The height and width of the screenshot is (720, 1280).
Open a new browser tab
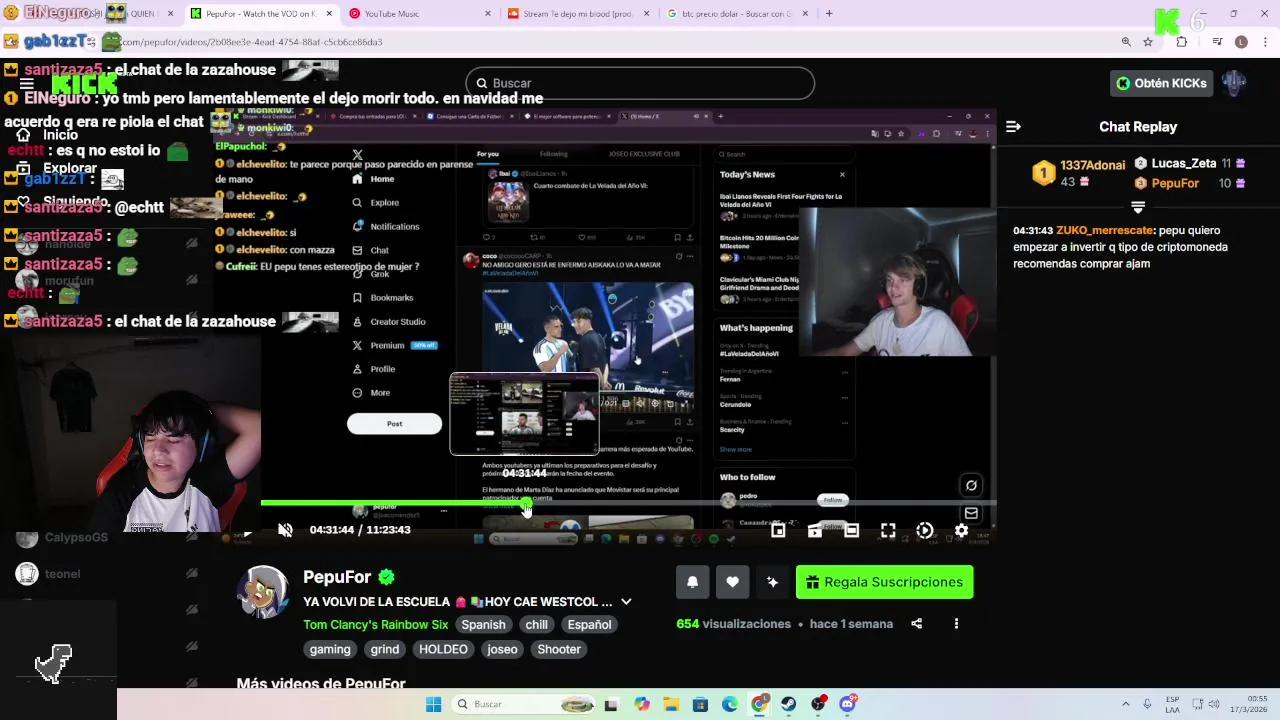click(829, 14)
